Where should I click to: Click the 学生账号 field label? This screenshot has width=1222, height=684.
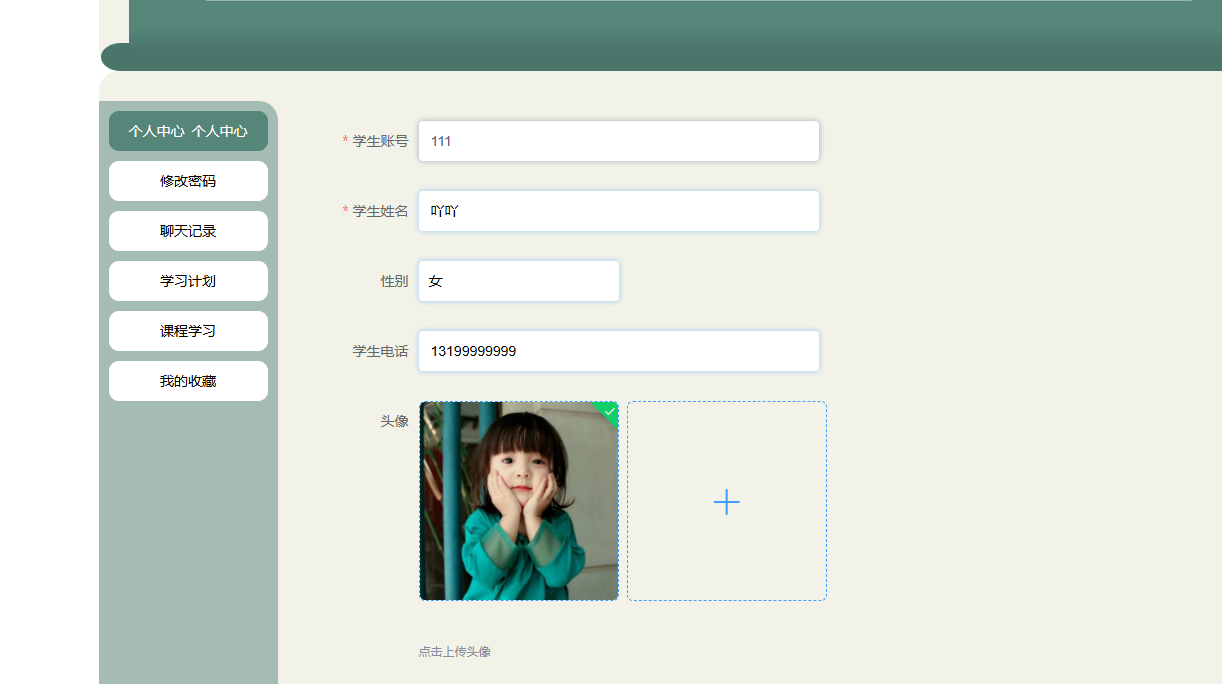point(380,141)
